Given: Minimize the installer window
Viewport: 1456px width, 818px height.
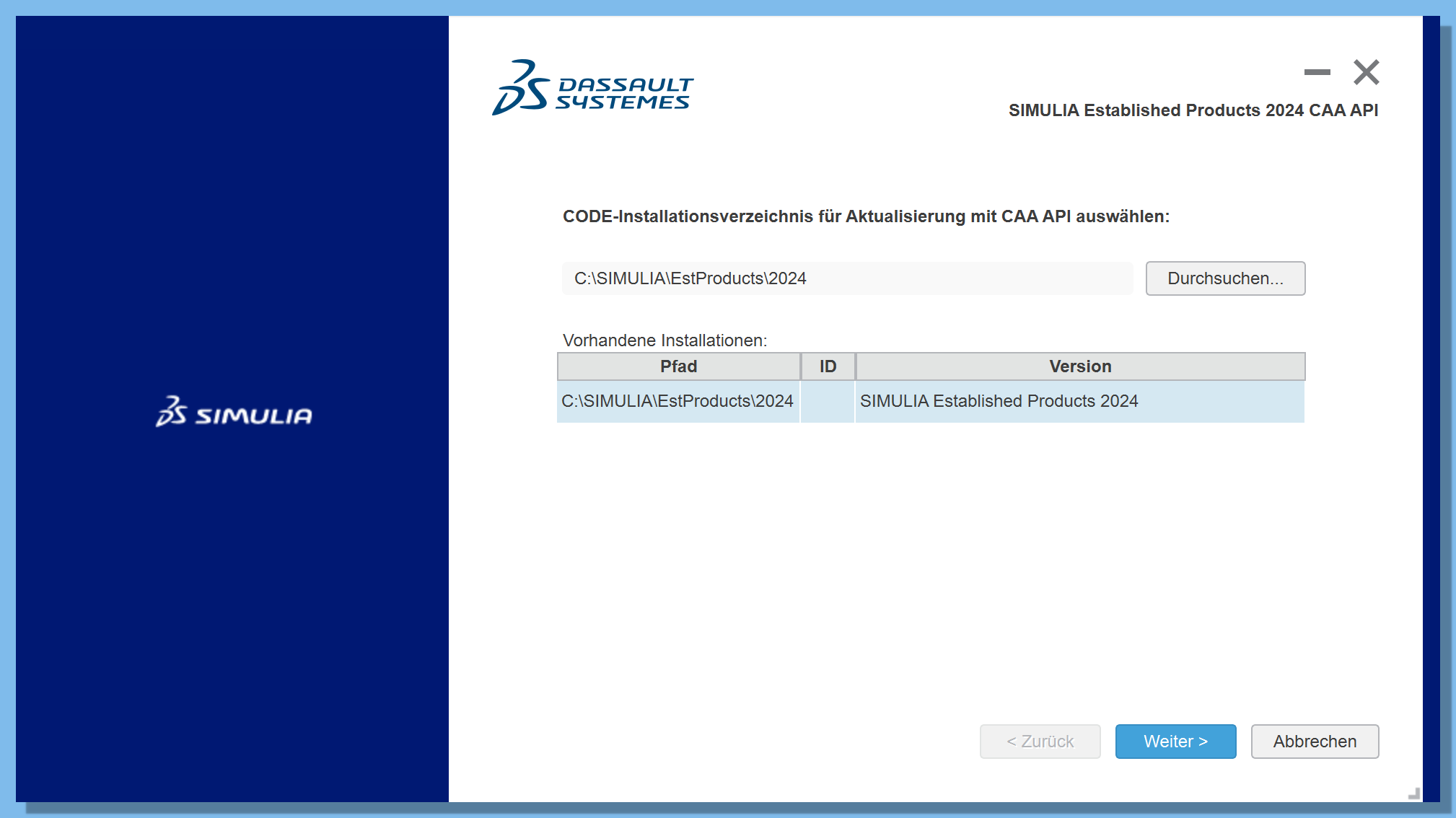Looking at the screenshot, I should click(x=1317, y=72).
